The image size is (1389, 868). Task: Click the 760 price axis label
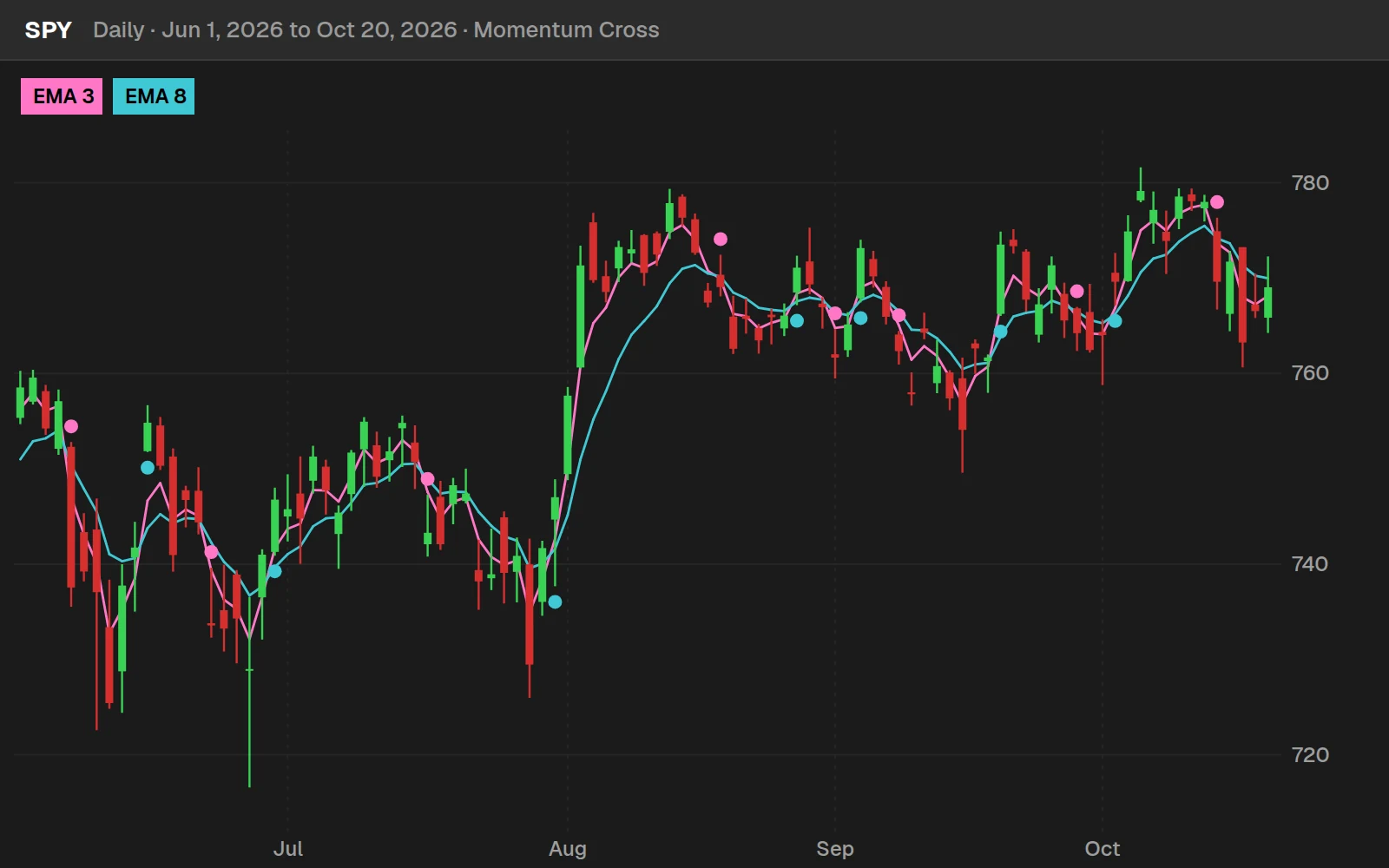1310,373
